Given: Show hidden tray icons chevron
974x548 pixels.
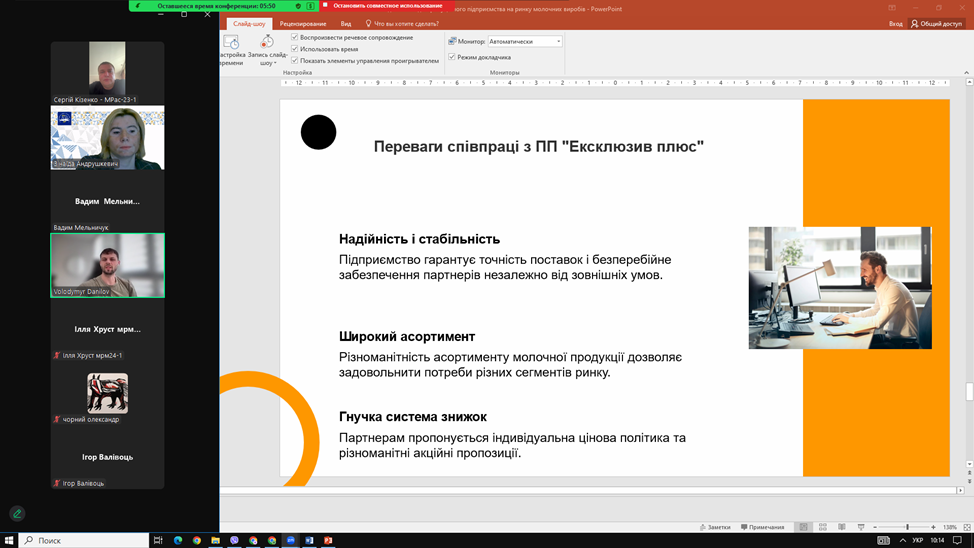Looking at the screenshot, I should pyautogui.click(x=903, y=540).
